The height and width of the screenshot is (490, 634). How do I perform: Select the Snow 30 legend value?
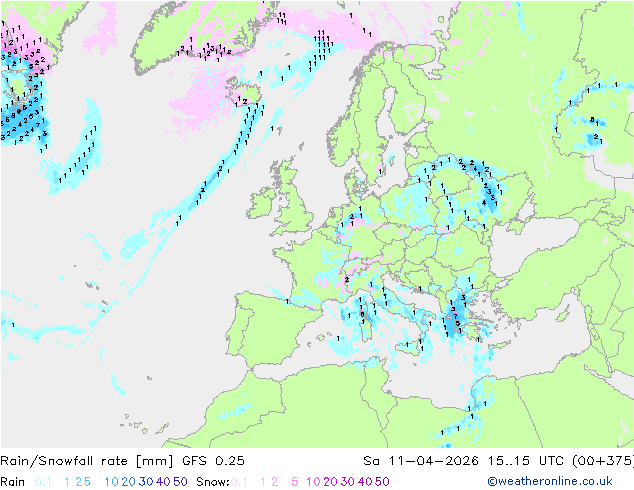pyautogui.click(x=347, y=482)
